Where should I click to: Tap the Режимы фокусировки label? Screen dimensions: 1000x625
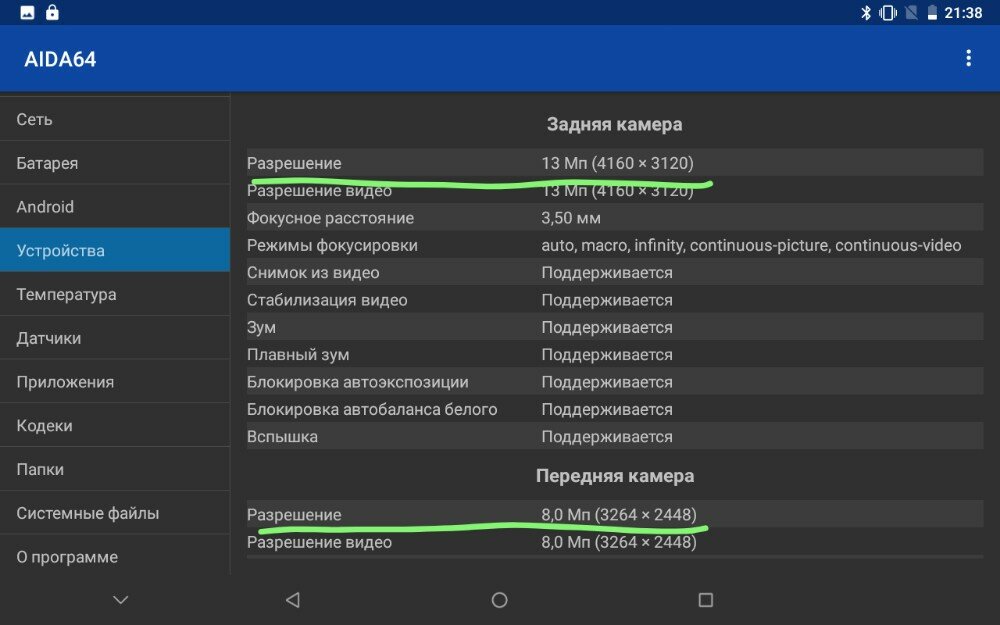[x=332, y=246]
